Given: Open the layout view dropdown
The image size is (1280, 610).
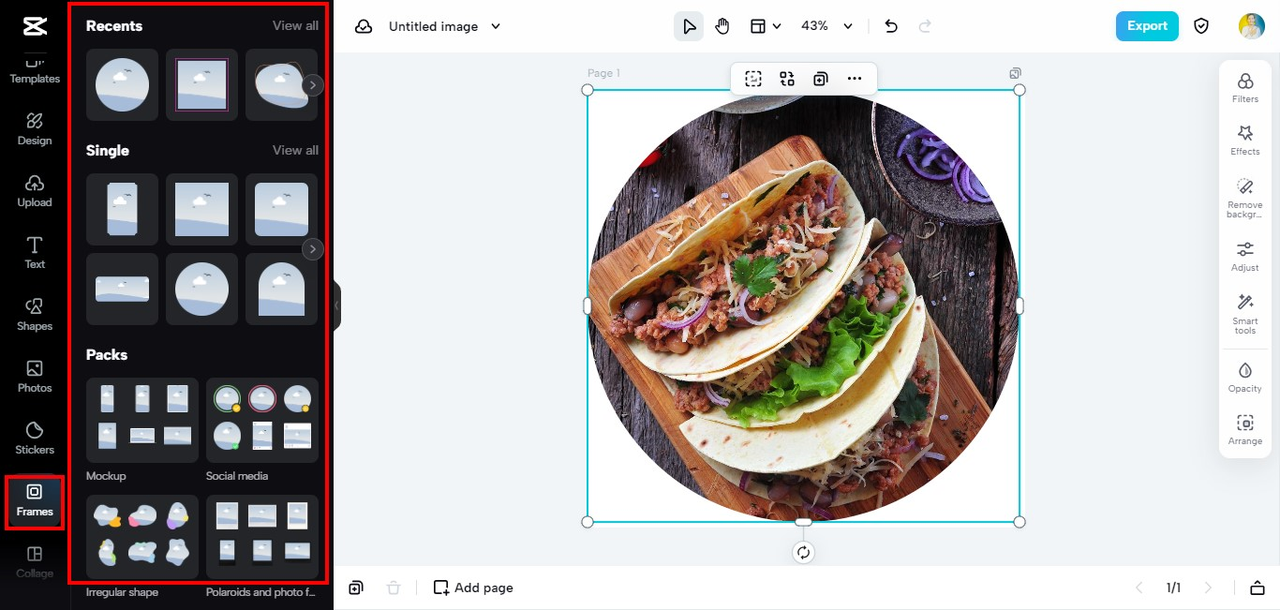Looking at the screenshot, I should click(x=766, y=26).
